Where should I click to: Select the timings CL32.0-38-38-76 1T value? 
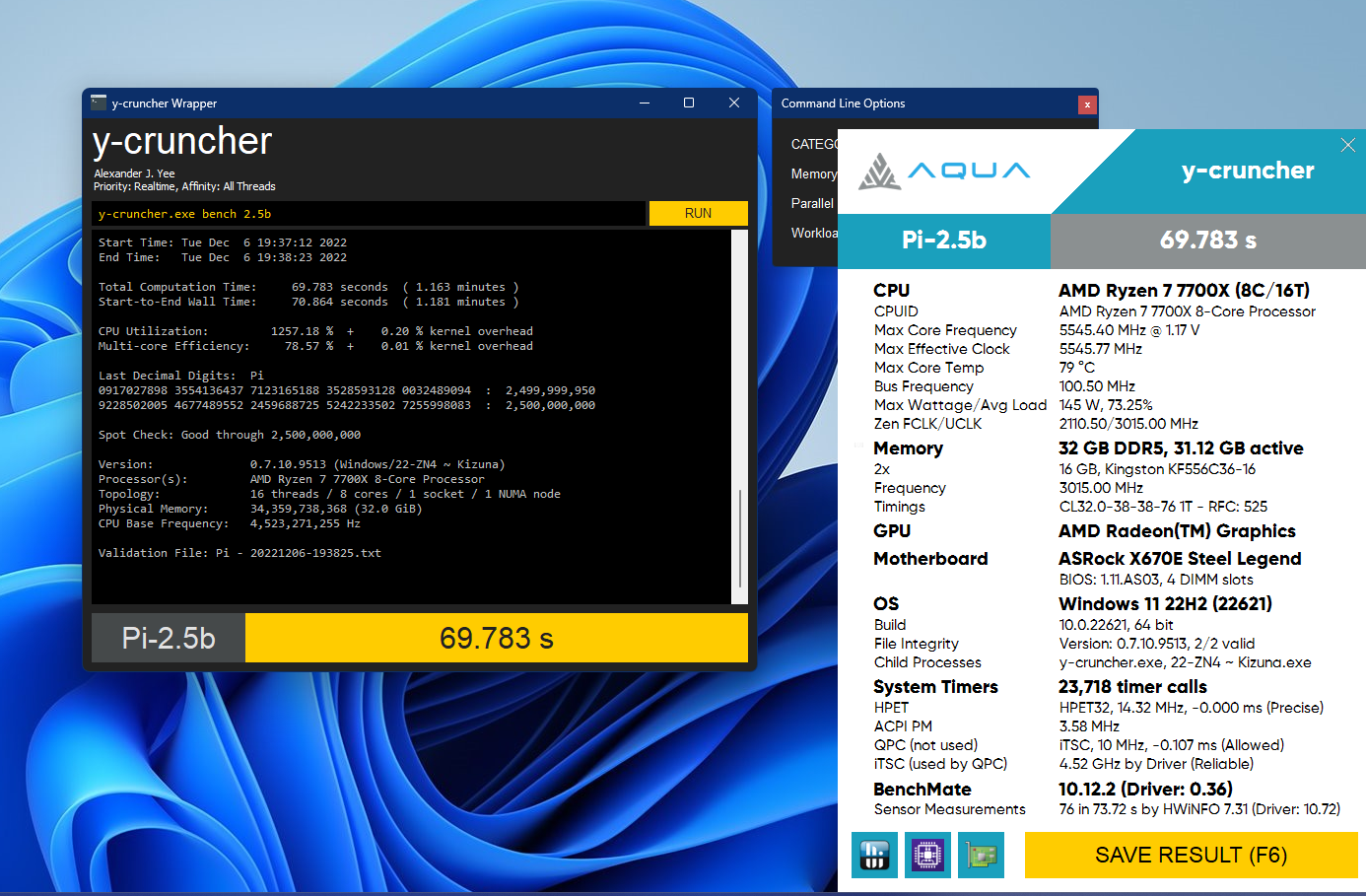(1126, 507)
